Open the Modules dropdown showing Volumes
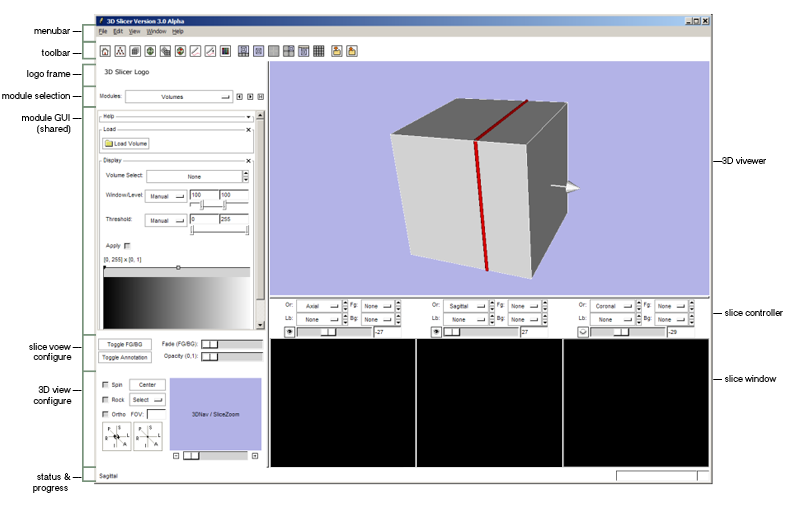800x513 pixels. (178, 97)
